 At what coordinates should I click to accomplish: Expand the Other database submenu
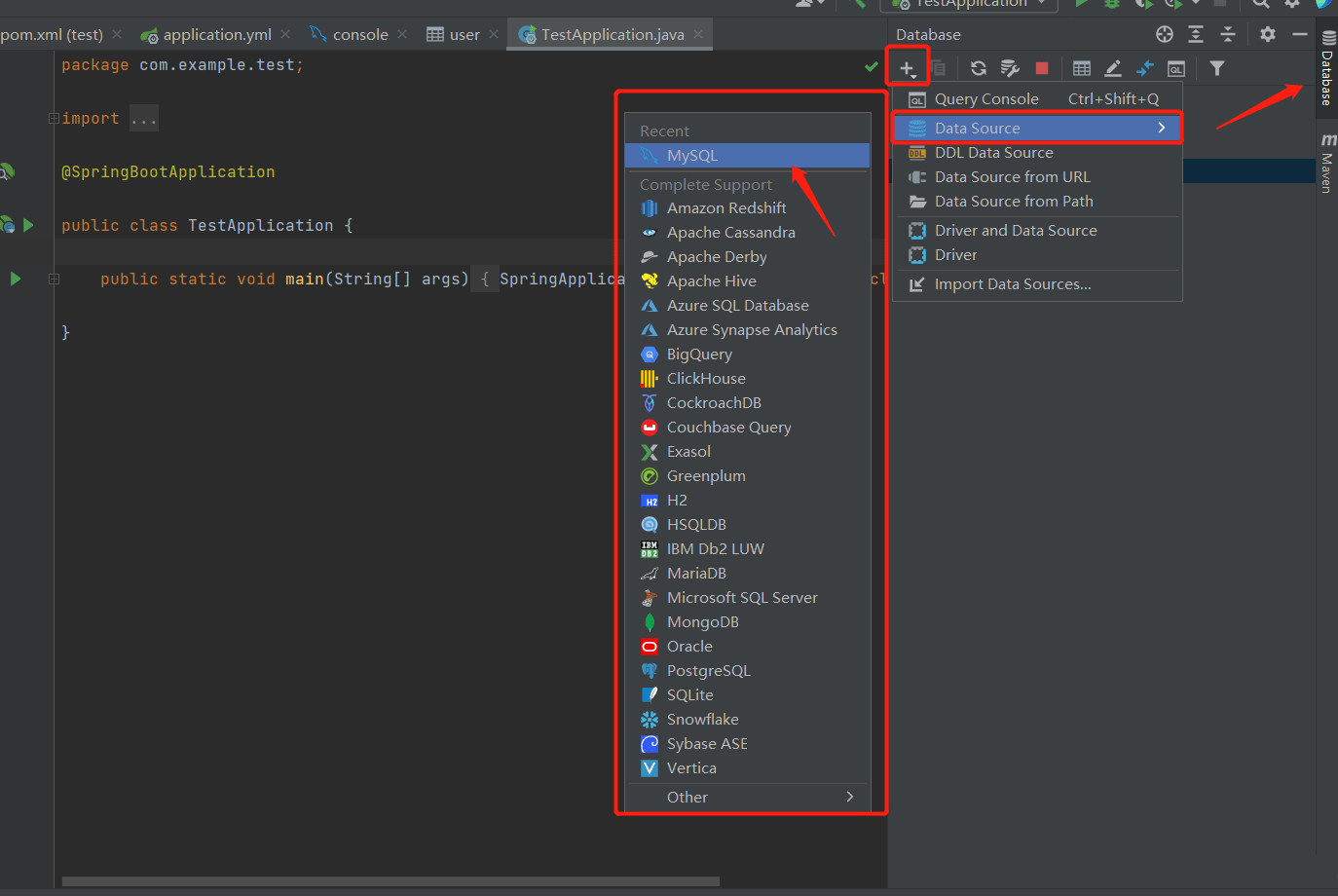(747, 797)
